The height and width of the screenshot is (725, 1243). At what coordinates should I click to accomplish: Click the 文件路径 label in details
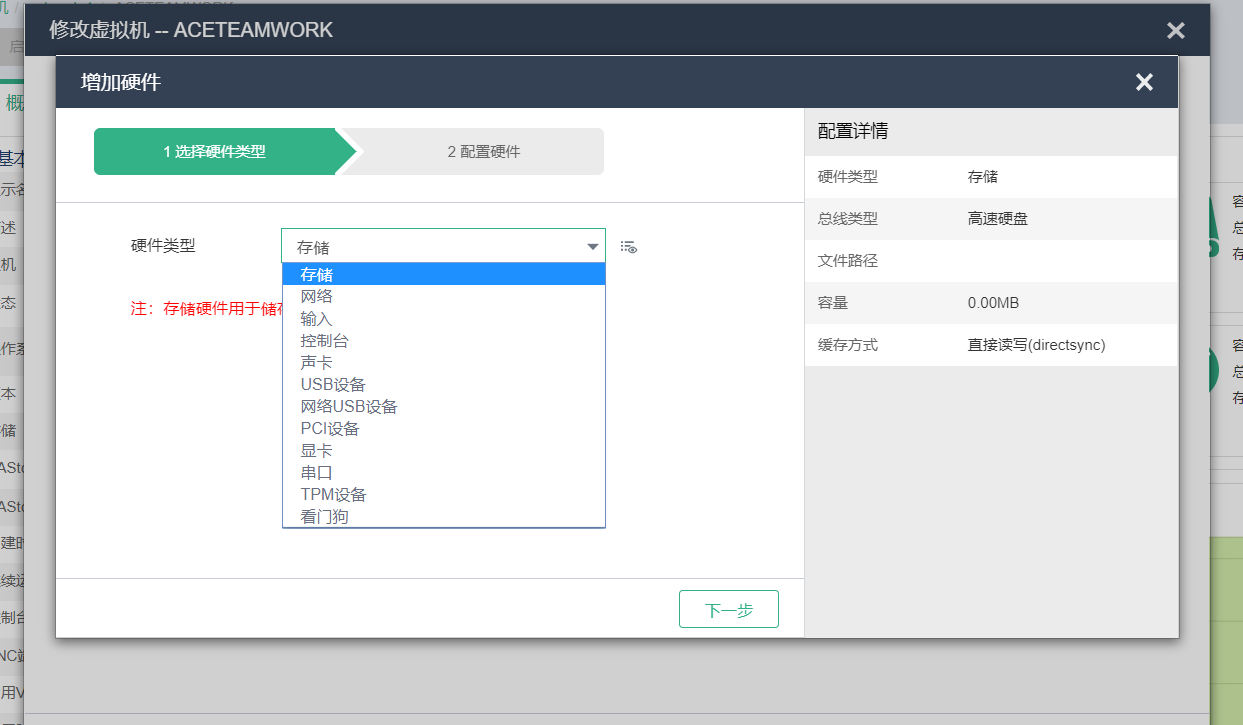(x=848, y=261)
